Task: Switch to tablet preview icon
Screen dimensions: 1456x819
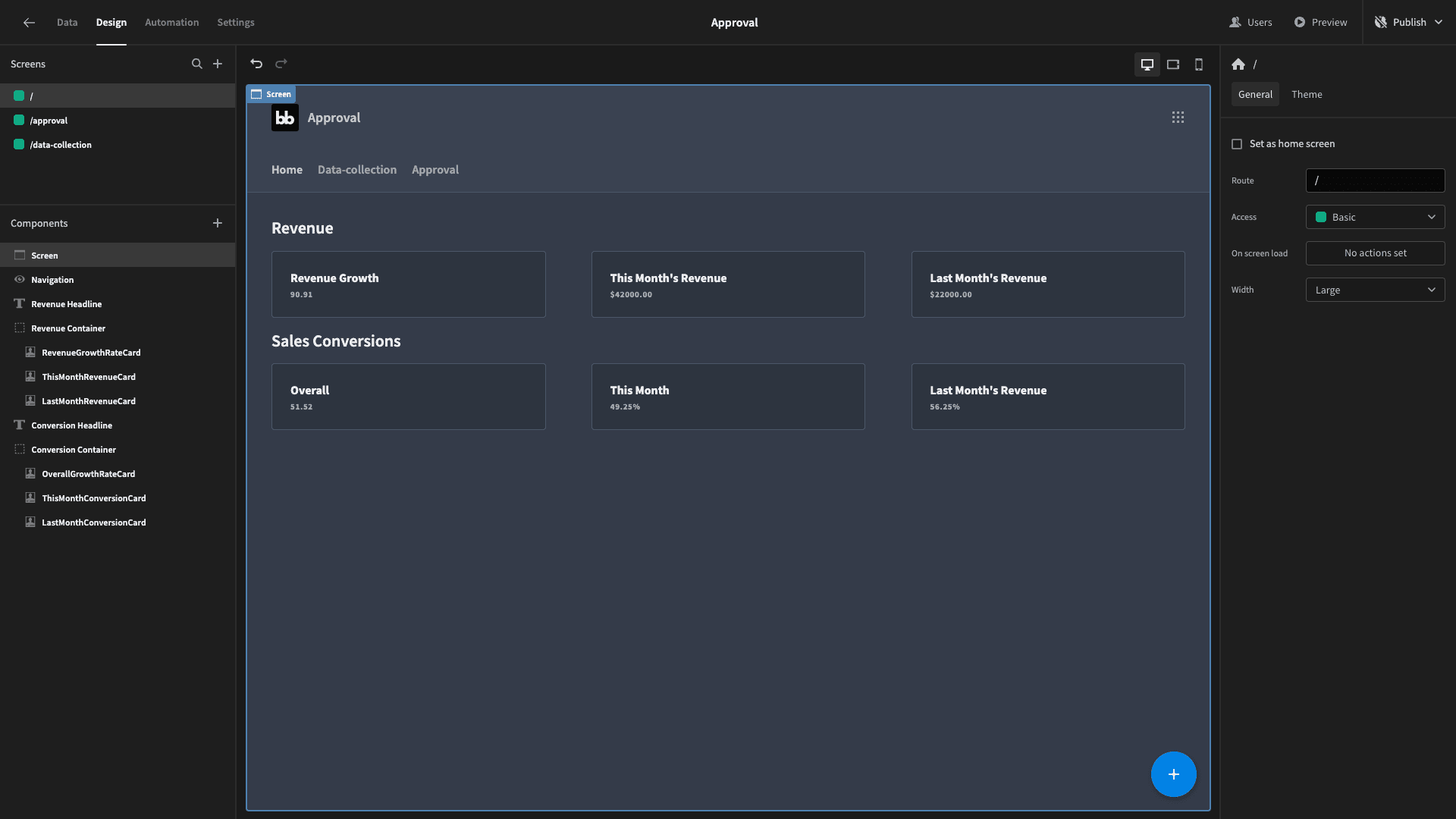Action: (x=1173, y=64)
